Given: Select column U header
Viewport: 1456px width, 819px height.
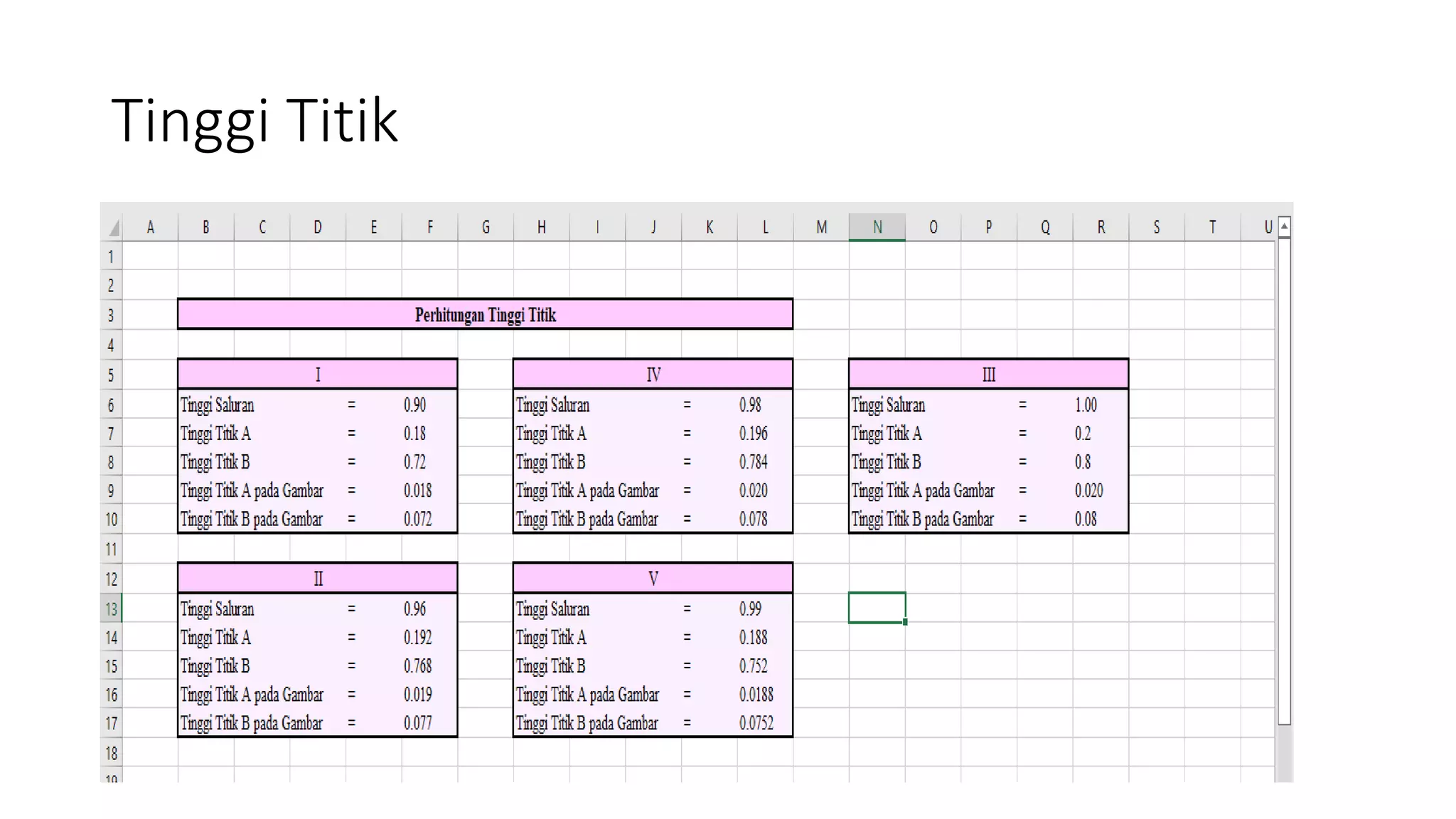Looking at the screenshot, I should tap(1267, 227).
